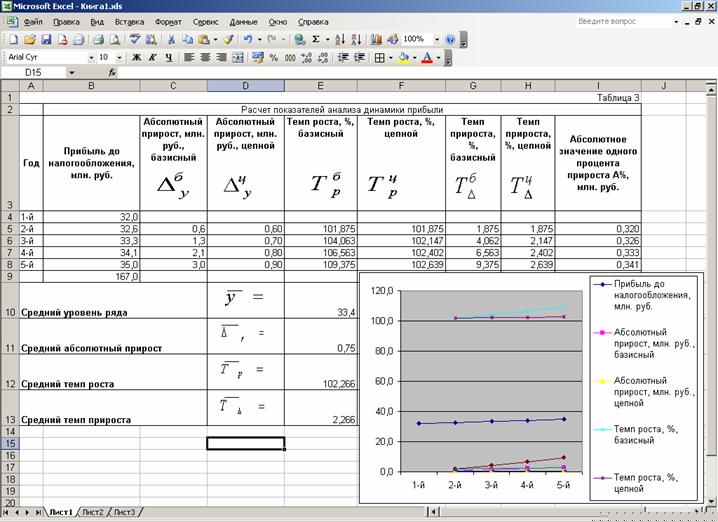Merge and center cells icon
Viewport: 718px width, 522px height.
(x=238, y=58)
